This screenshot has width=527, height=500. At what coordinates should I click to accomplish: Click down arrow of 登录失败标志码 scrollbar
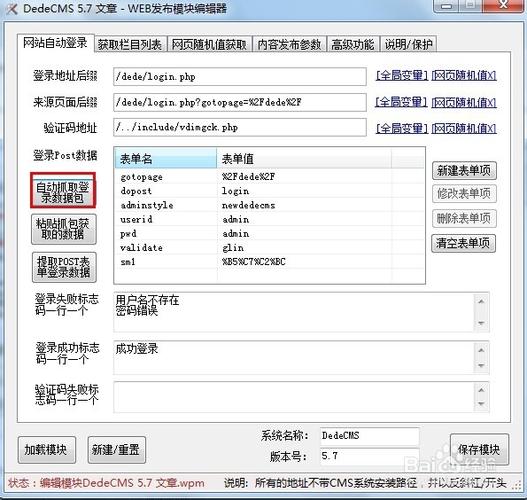[x=481, y=323]
